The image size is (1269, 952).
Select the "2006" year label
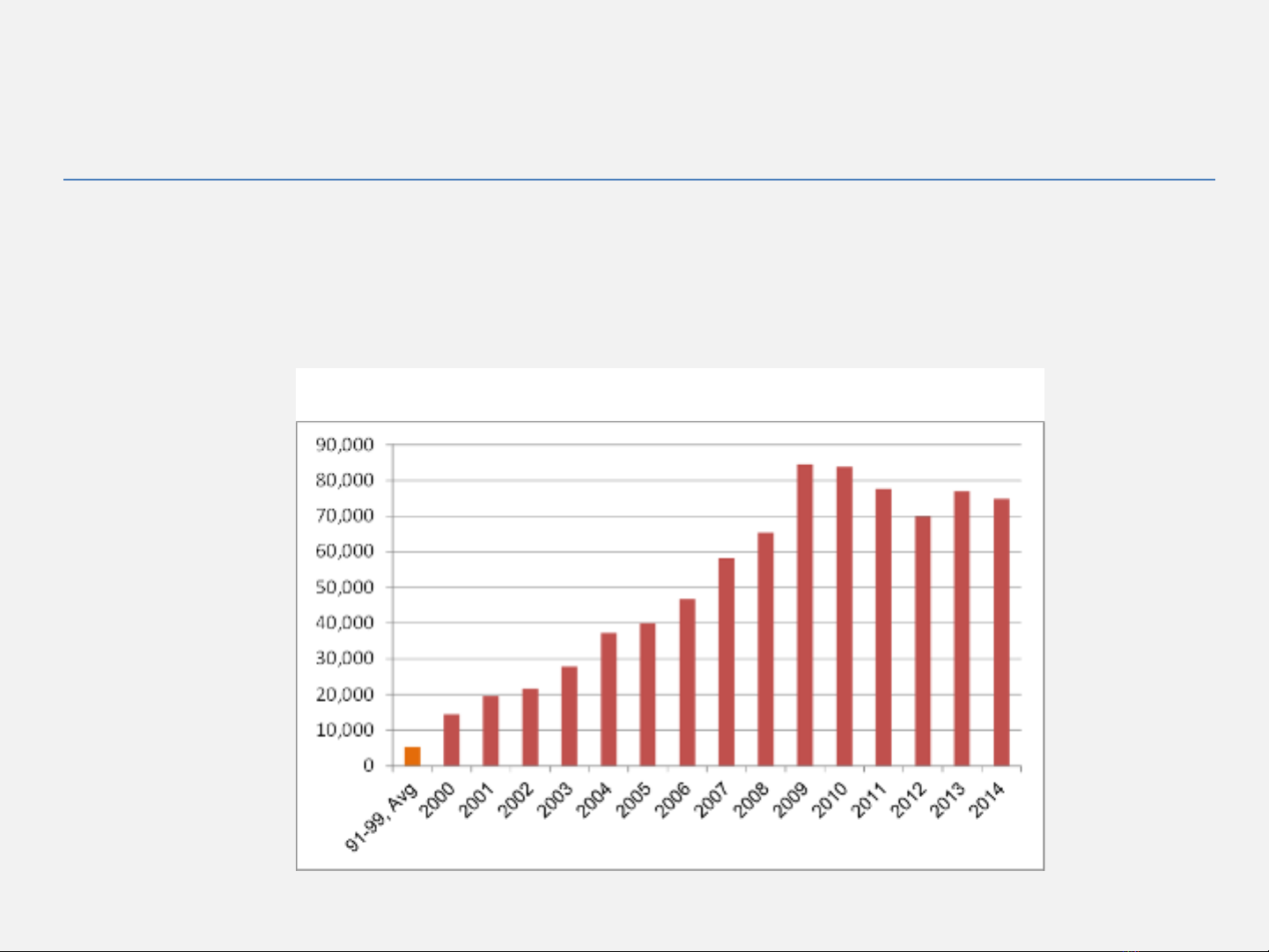[673, 800]
